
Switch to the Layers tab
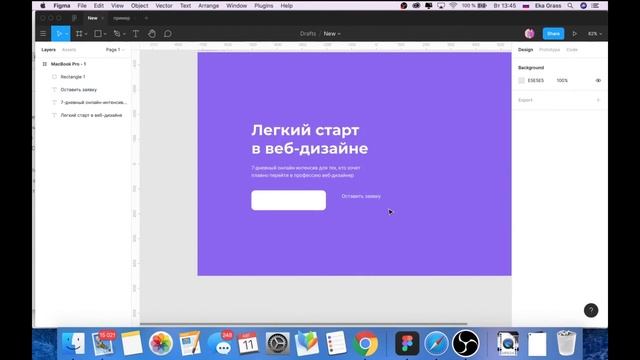point(49,50)
